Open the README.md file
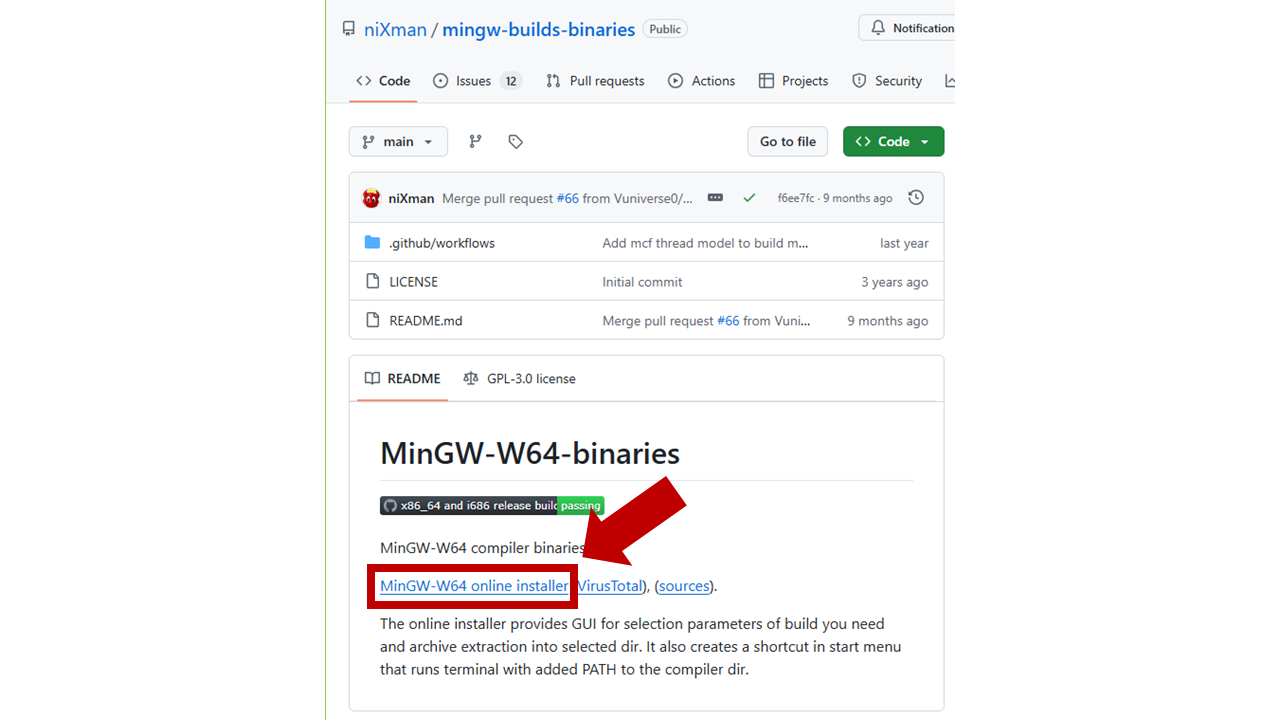The width and height of the screenshot is (1280, 720). [426, 321]
